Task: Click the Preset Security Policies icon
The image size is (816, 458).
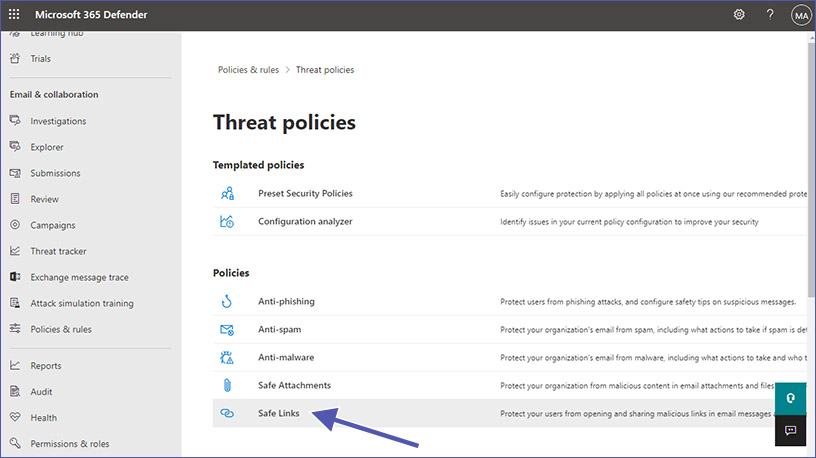Action: 227,194
